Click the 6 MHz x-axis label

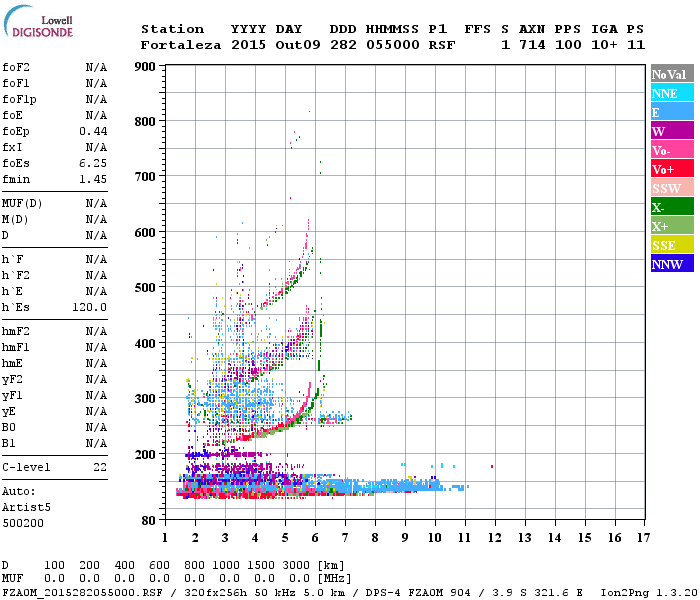coord(315,538)
